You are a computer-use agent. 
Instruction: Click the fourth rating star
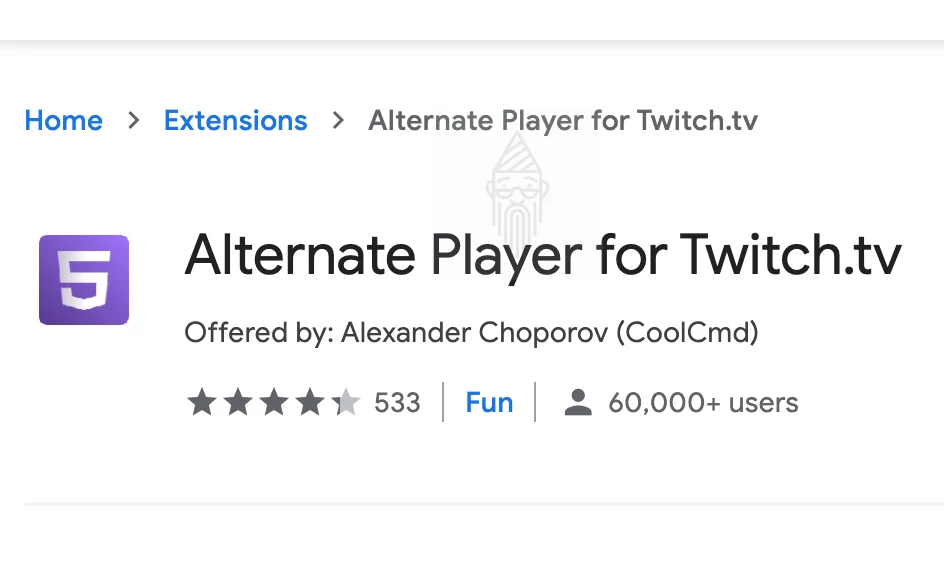click(310, 402)
